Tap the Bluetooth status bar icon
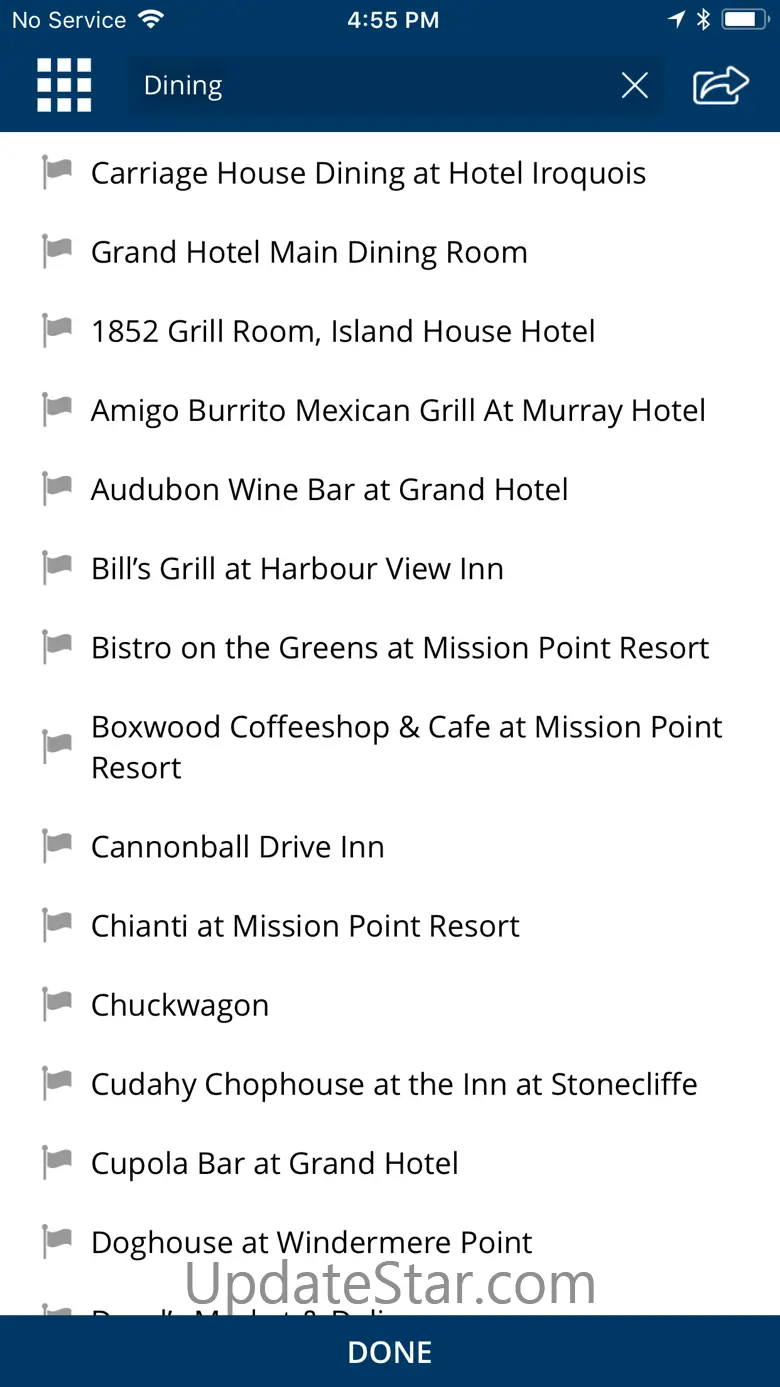 (703, 19)
